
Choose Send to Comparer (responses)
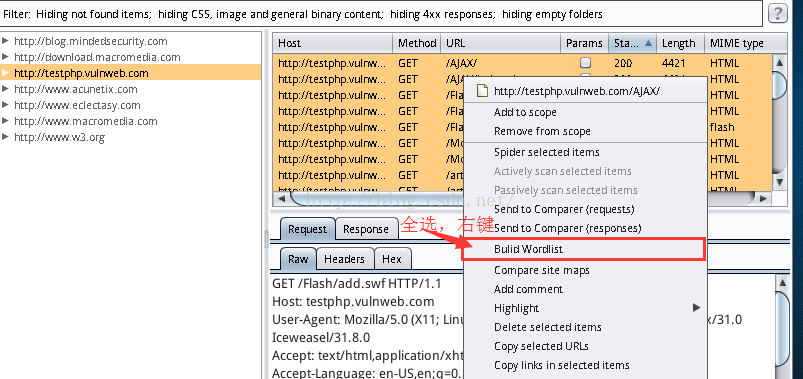(585, 228)
